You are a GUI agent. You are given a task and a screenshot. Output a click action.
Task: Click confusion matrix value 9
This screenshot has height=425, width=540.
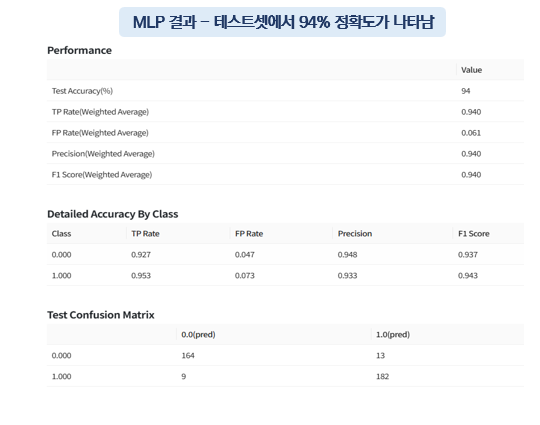pos(184,376)
